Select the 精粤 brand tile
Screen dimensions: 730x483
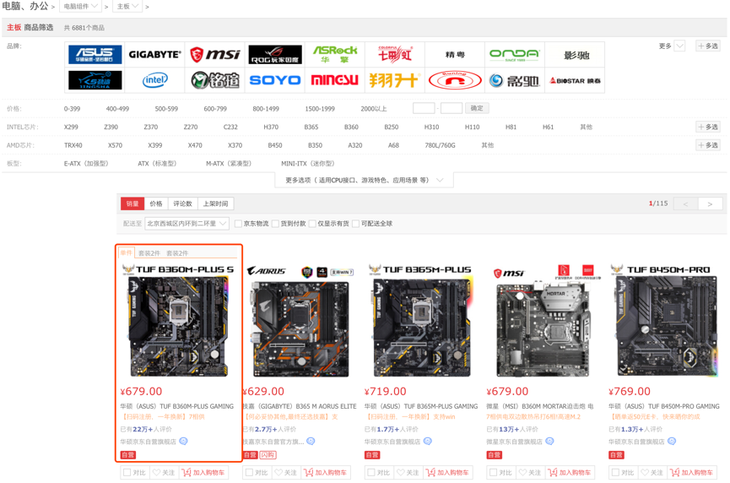click(455, 54)
